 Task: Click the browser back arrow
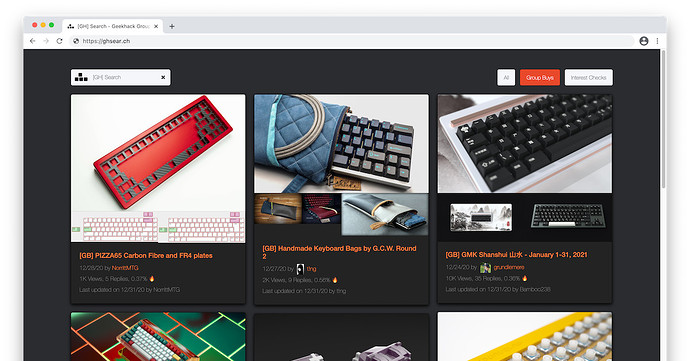click(x=33, y=41)
